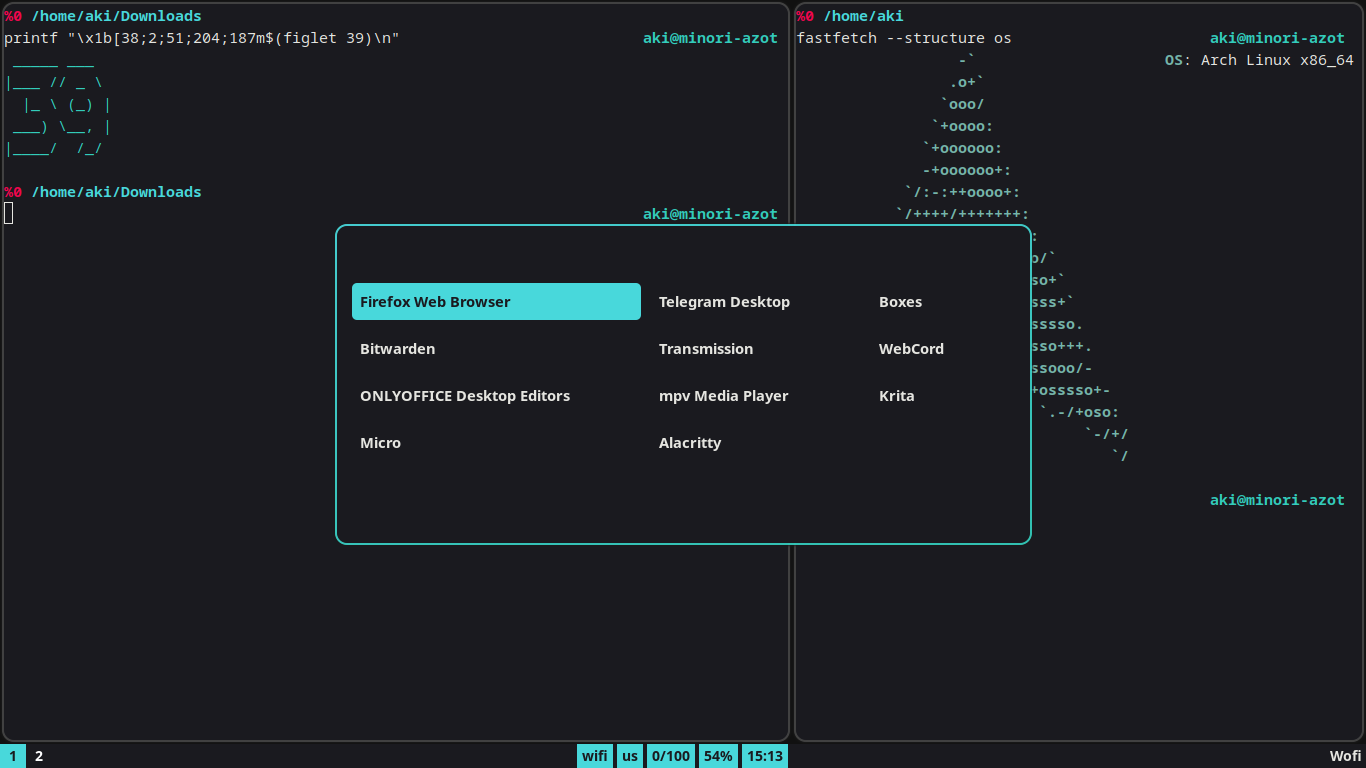The width and height of the screenshot is (1366, 768).
Task: Open Krita from the launcher
Action: coord(897,396)
